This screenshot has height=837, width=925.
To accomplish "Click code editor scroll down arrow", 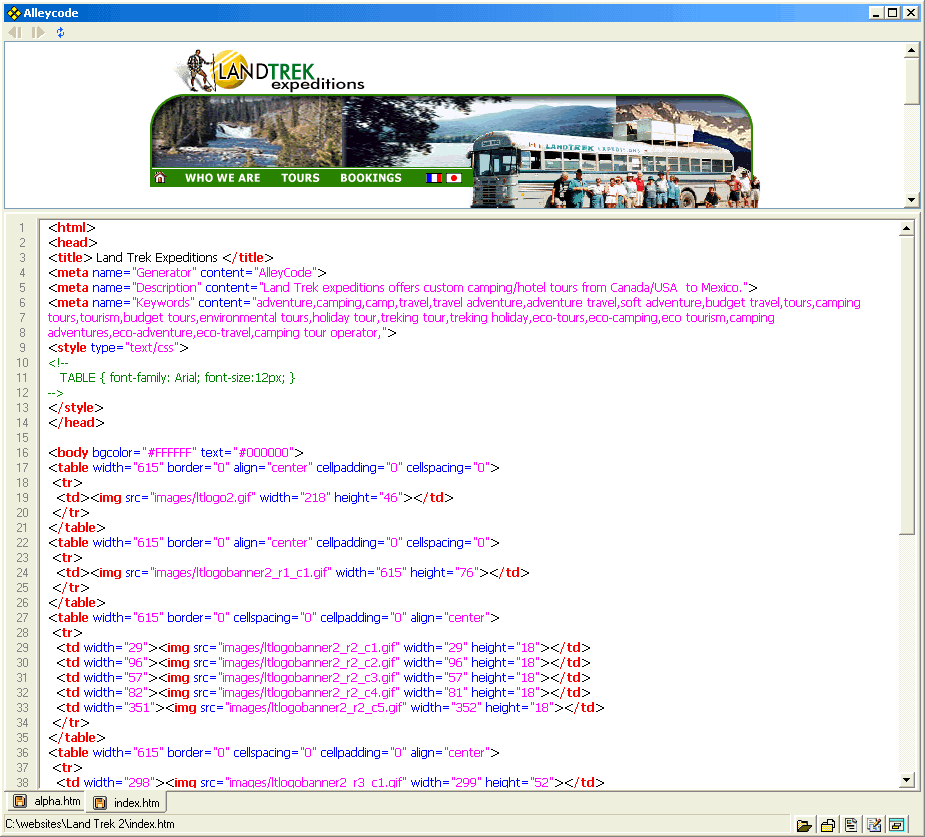I will [907, 780].
